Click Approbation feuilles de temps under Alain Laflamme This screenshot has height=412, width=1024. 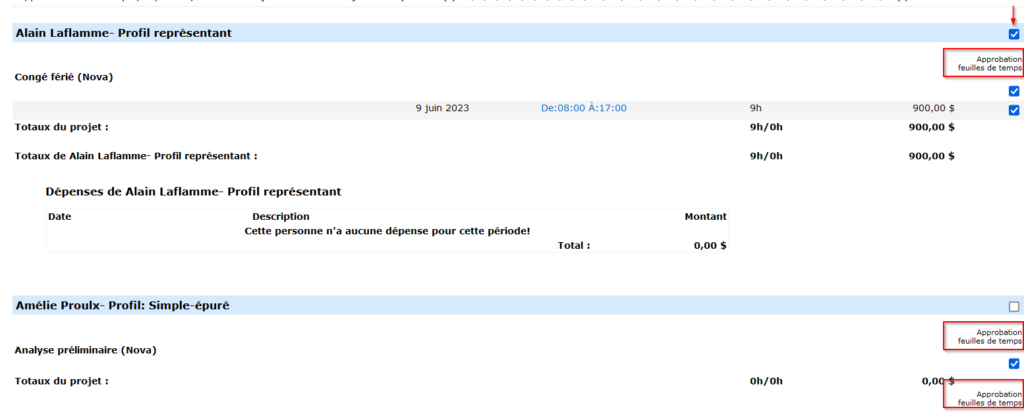[984, 64]
